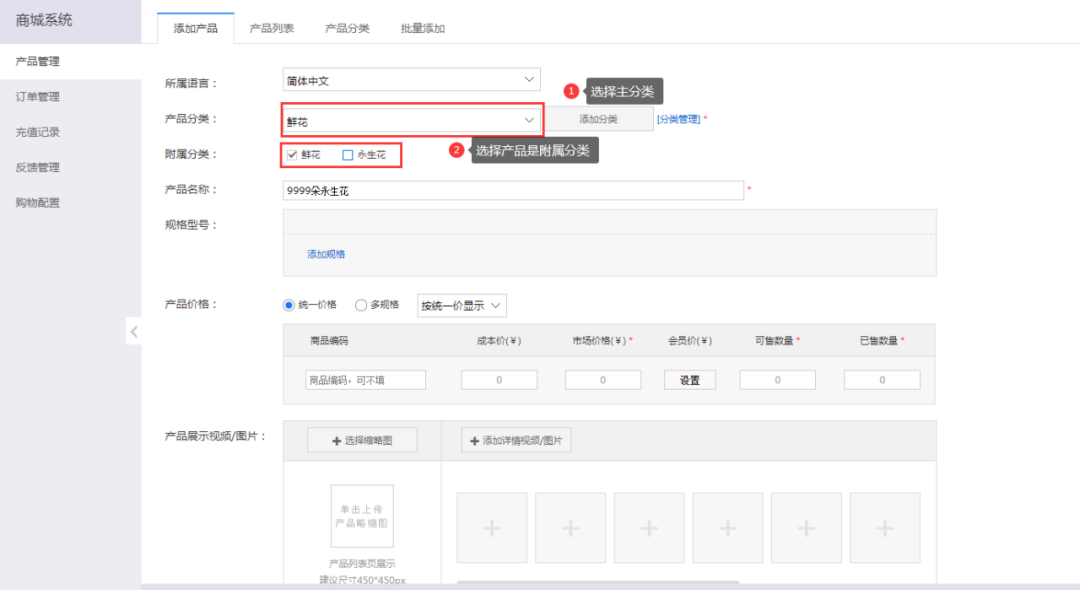Image resolution: width=1080 pixels, height=590 pixels.
Task: Click the 产品名称 input field
Action: (513, 191)
